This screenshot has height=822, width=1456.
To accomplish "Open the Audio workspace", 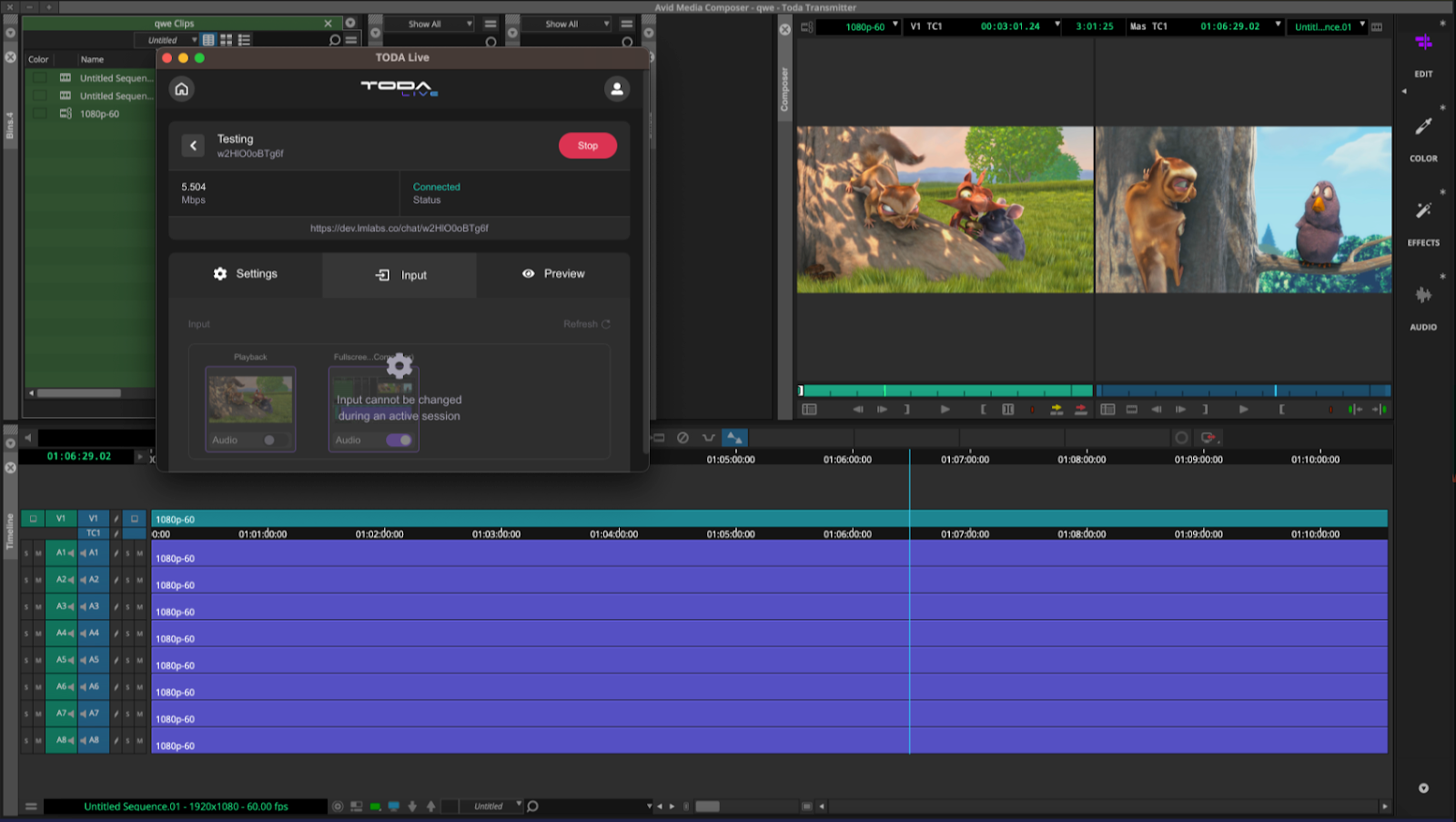I will coord(1423,307).
